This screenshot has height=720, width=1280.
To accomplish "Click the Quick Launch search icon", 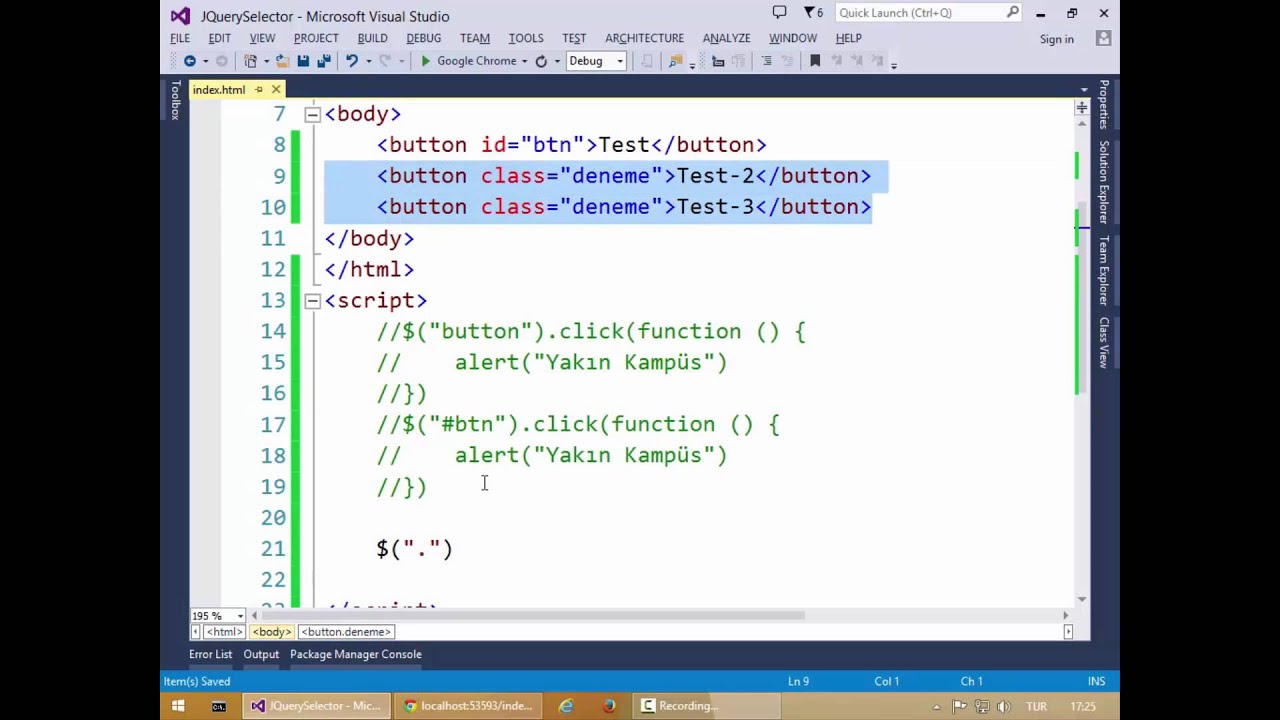I will [x=1013, y=13].
